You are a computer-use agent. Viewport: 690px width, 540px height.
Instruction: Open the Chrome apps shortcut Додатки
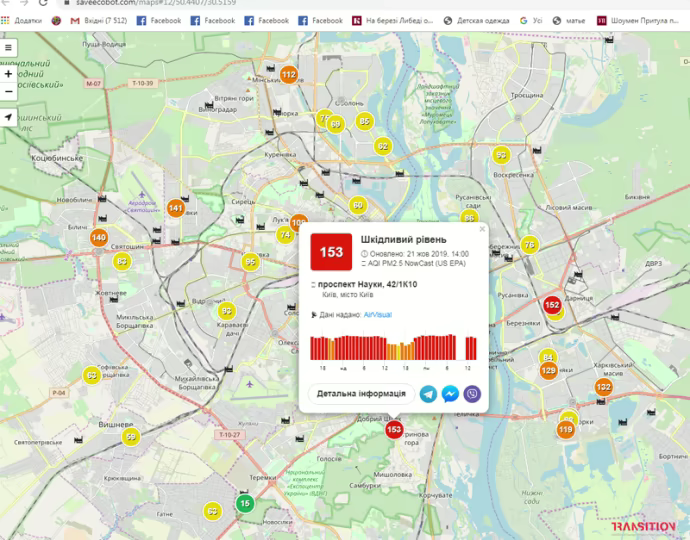coord(22,20)
